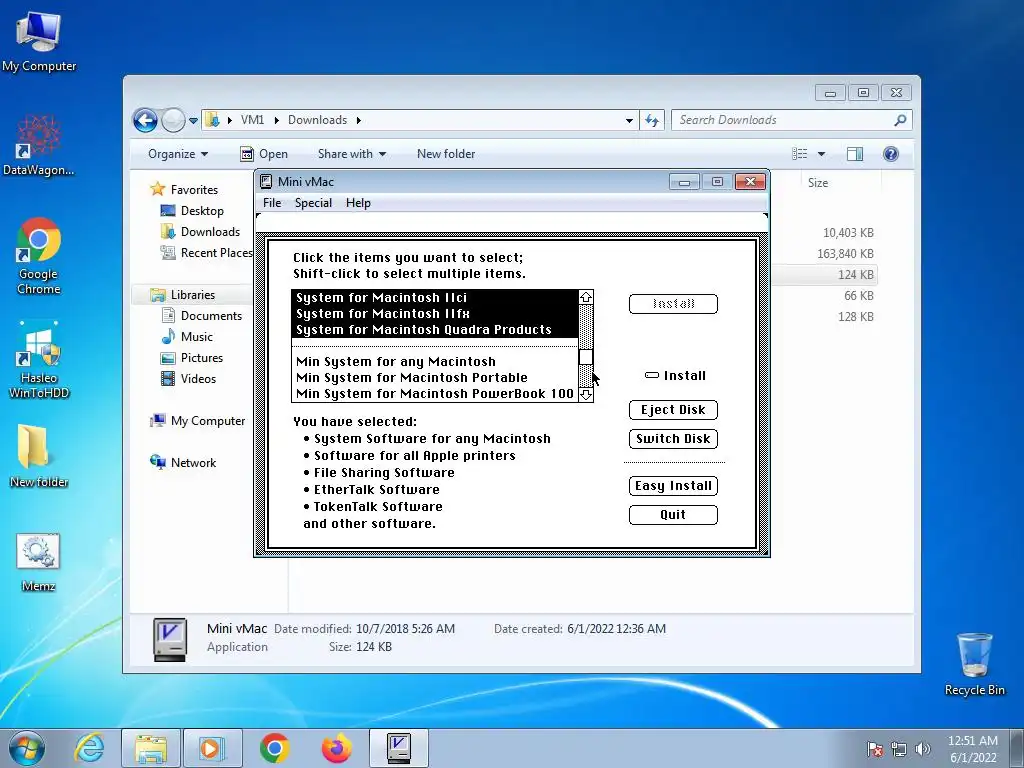1024x768 pixels.
Task: Select System for Macintosh Quadra Products
Action: tap(435, 330)
